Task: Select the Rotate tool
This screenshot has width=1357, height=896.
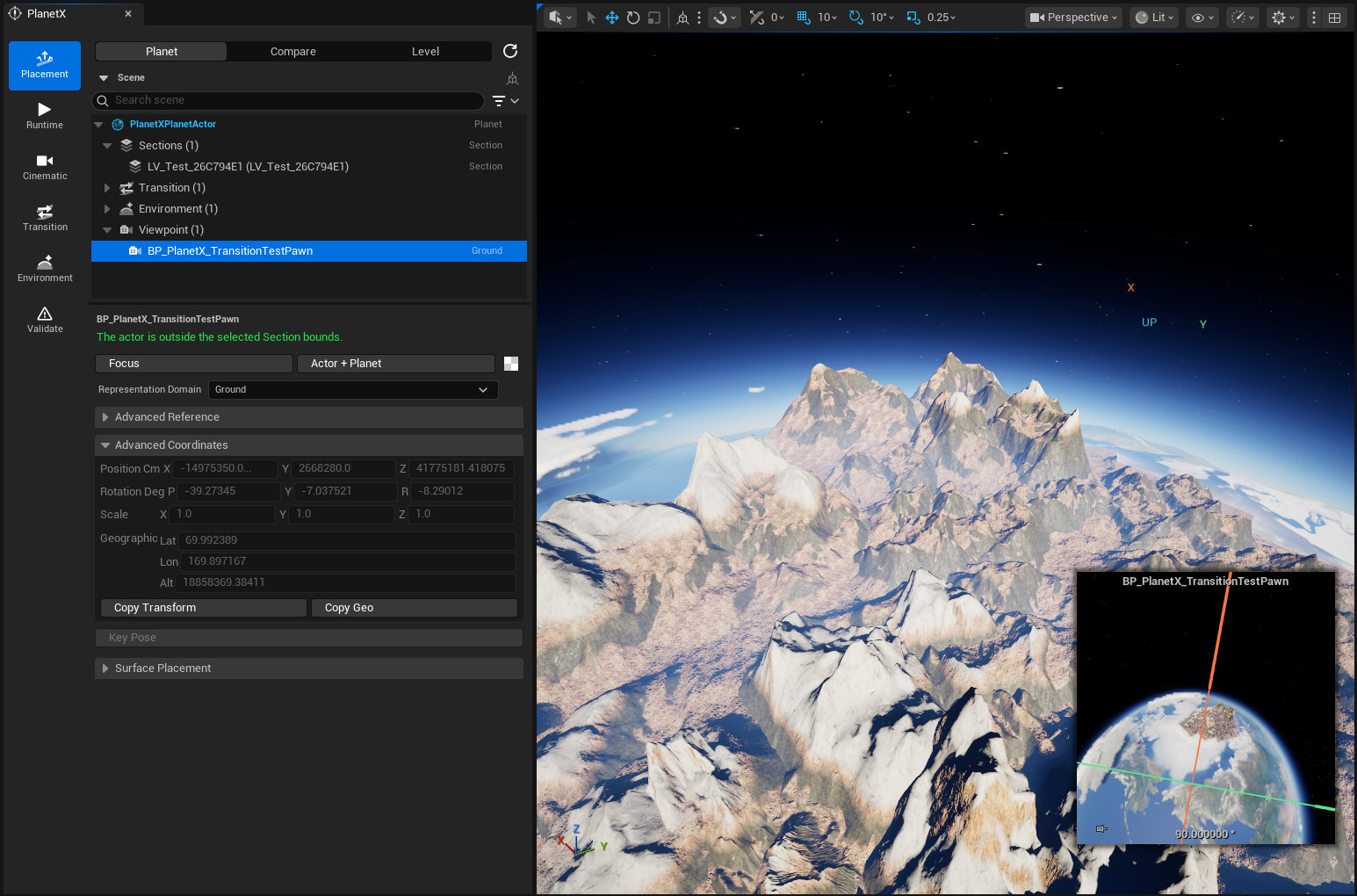Action: pos(633,18)
